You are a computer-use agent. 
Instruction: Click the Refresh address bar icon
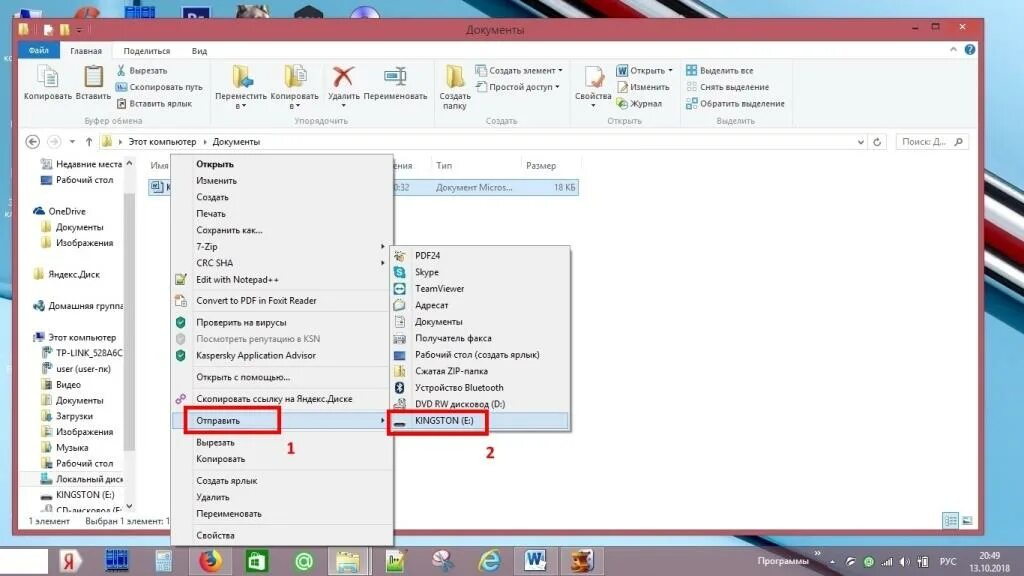[x=877, y=142]
